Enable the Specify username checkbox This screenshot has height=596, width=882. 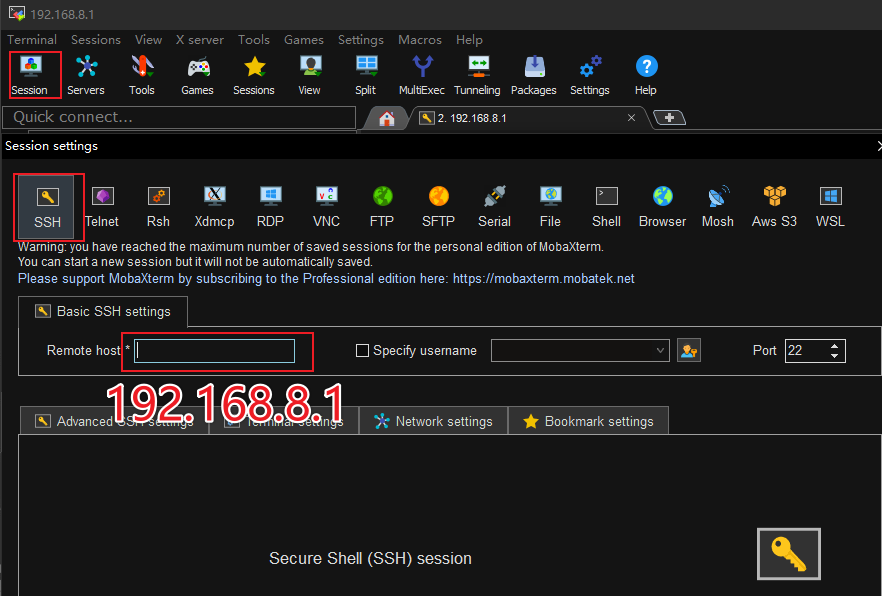[363, 351]
